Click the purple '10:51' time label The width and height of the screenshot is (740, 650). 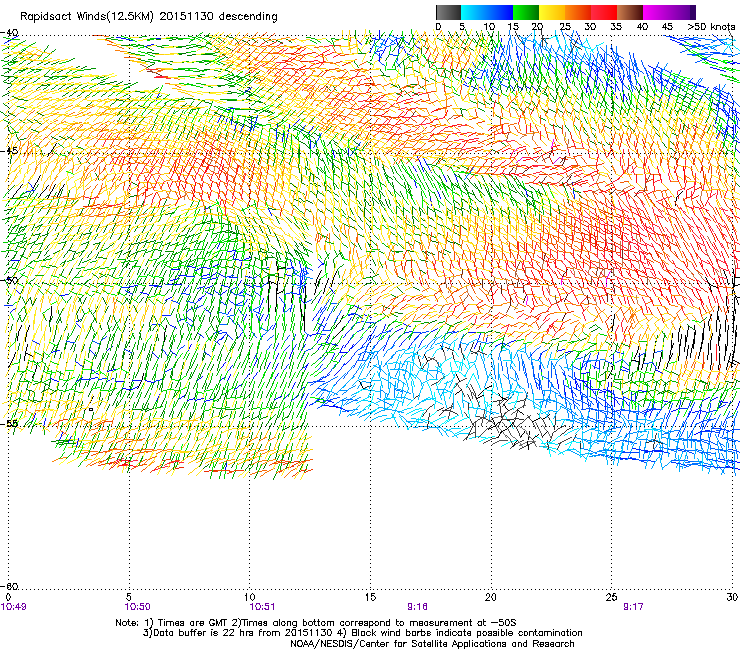[x=262, y=607]
